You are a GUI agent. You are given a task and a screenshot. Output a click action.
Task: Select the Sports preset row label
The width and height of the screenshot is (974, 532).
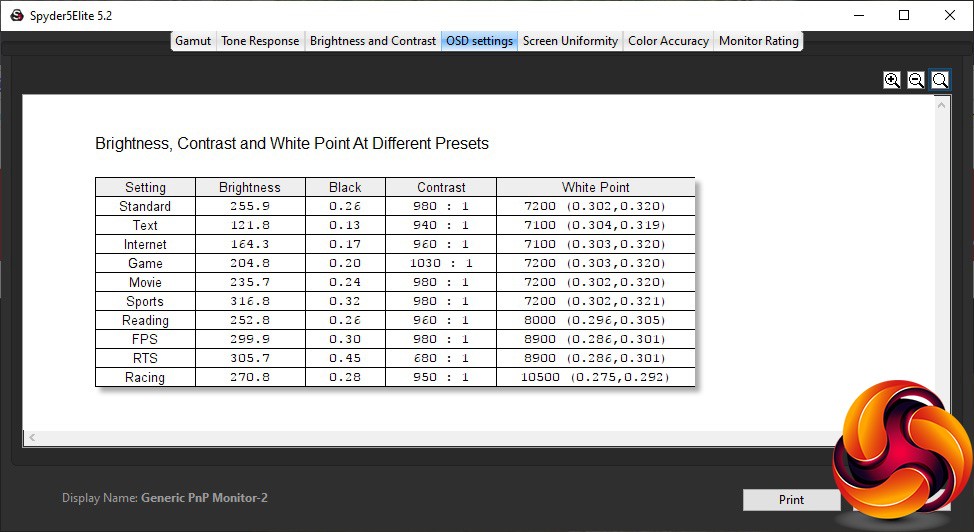145,301
